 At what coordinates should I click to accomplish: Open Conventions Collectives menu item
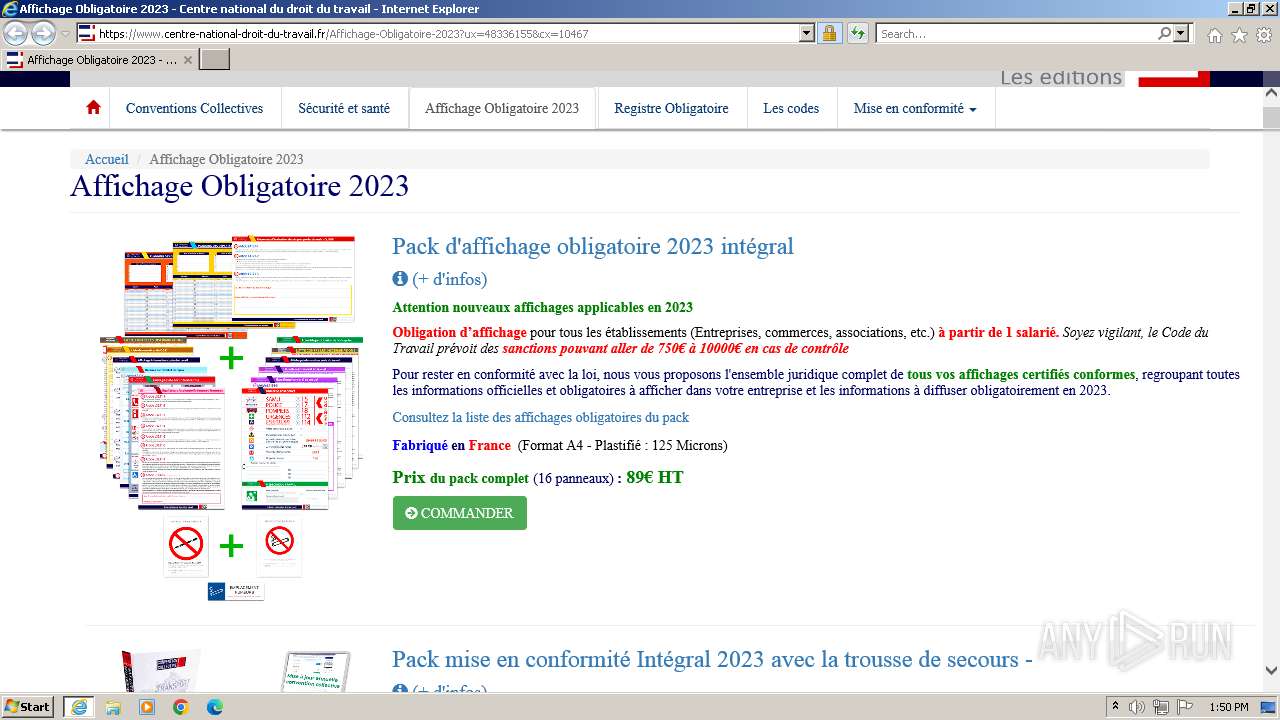click(x=194, y=108)
